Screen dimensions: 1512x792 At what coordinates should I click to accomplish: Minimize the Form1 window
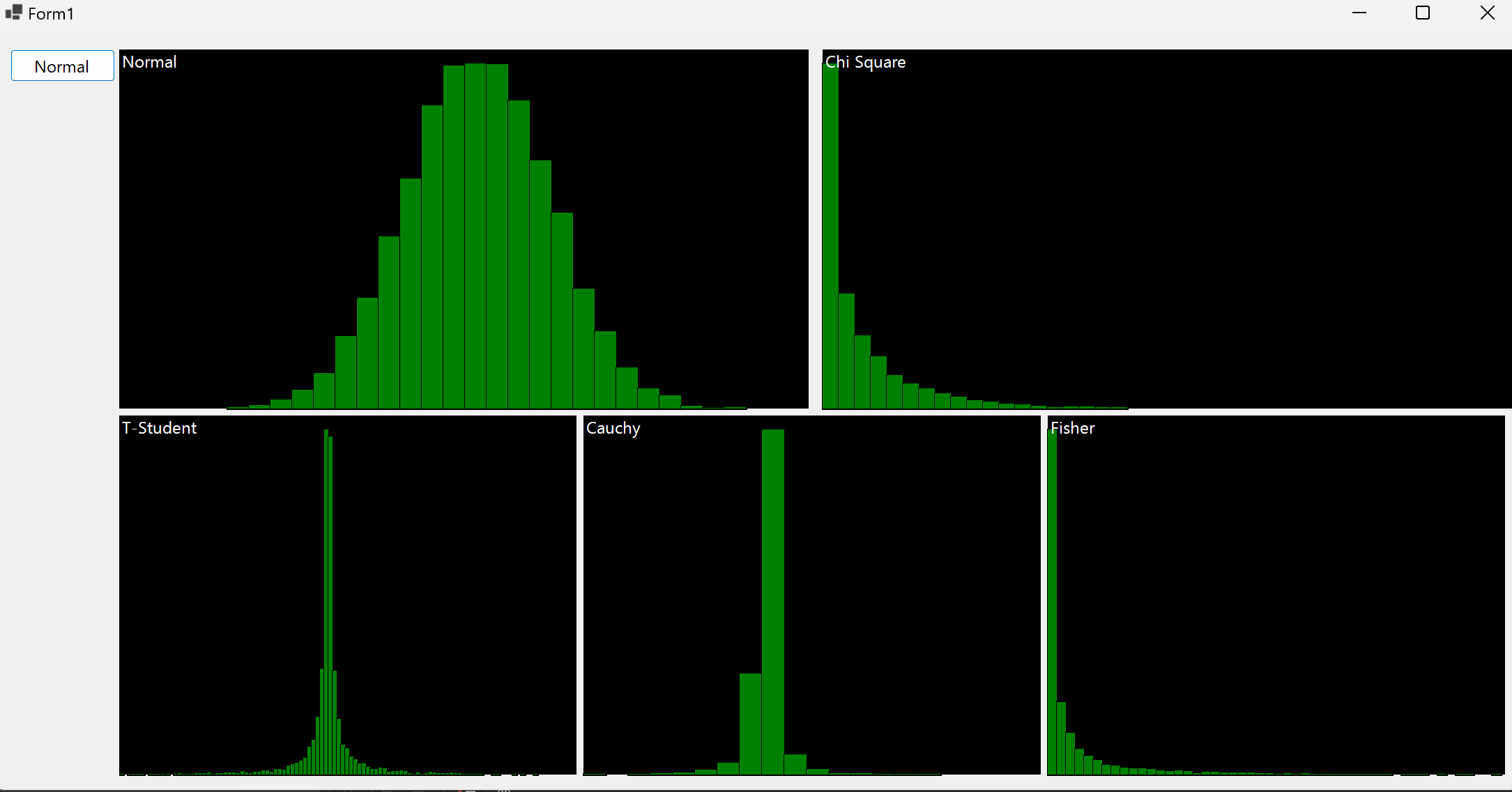pyautogui.click(x=1359, y=13)
